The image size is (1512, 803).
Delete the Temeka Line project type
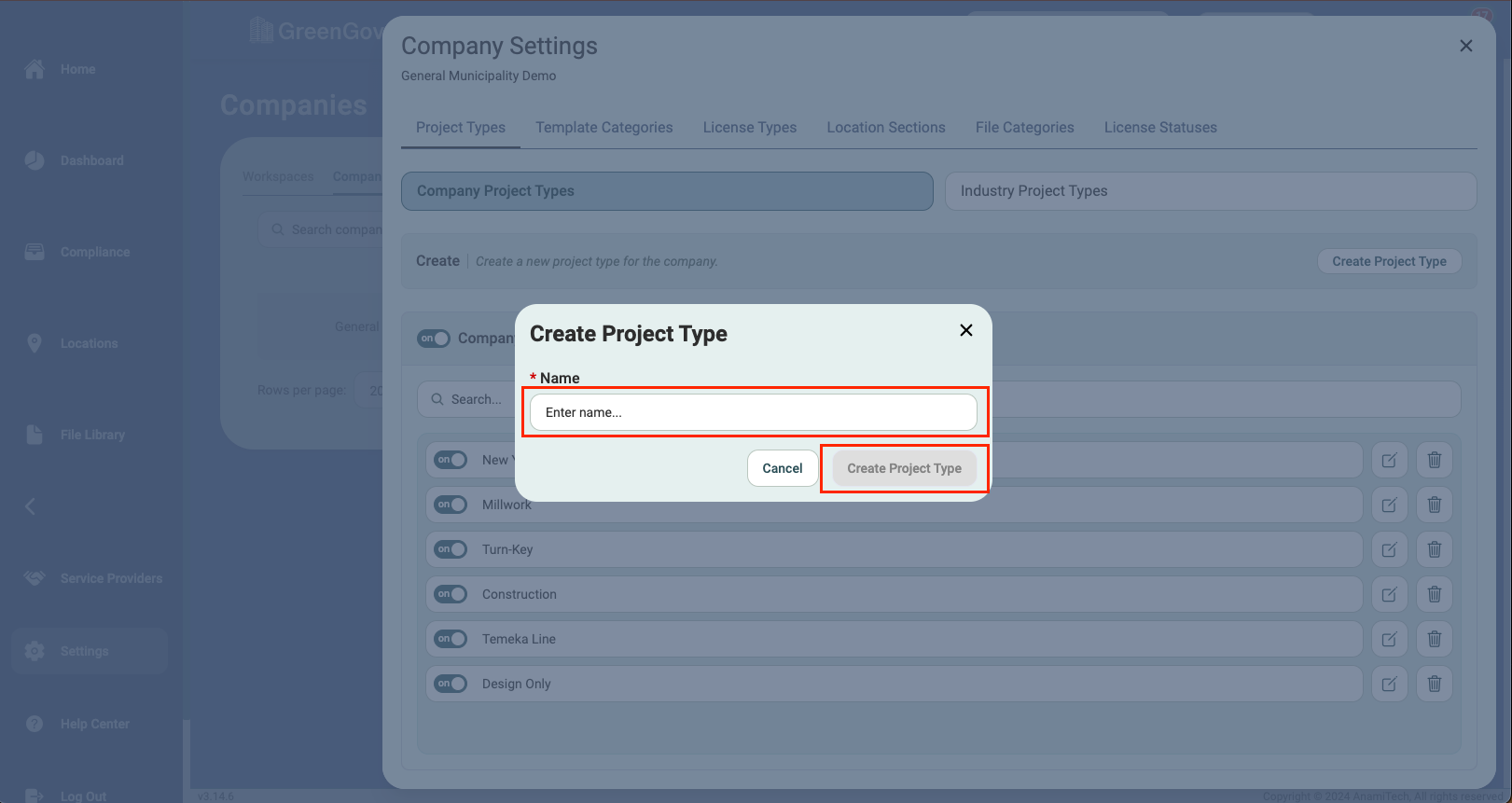(1435, 639)
